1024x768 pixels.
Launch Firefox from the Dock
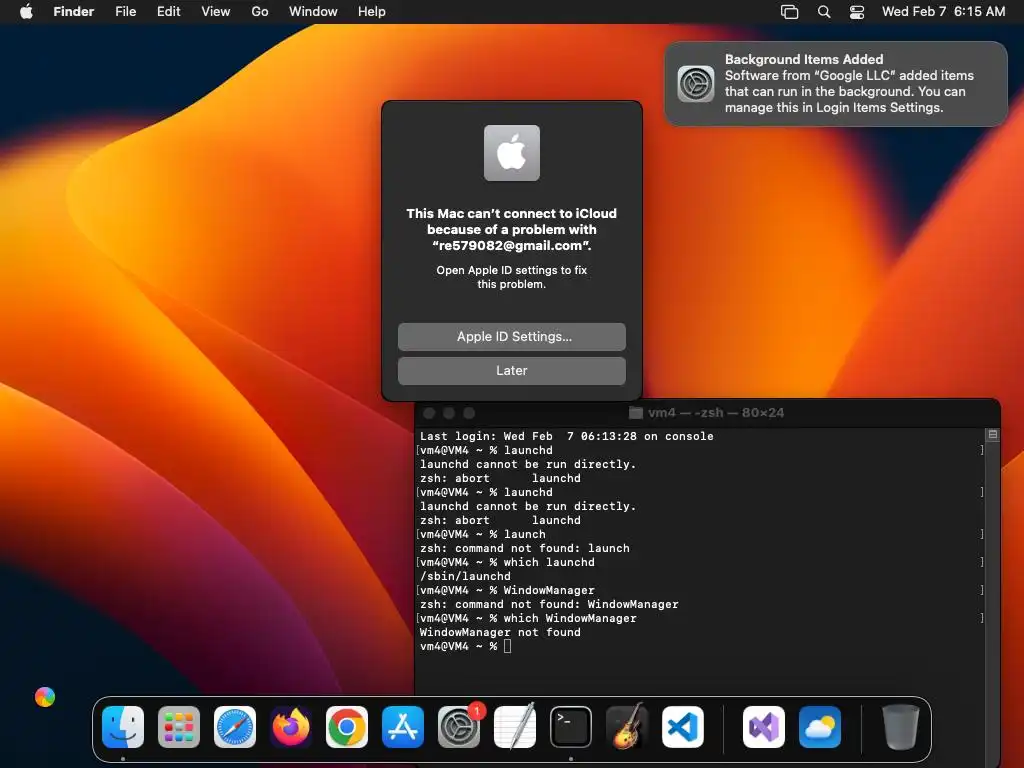point(291,727)
